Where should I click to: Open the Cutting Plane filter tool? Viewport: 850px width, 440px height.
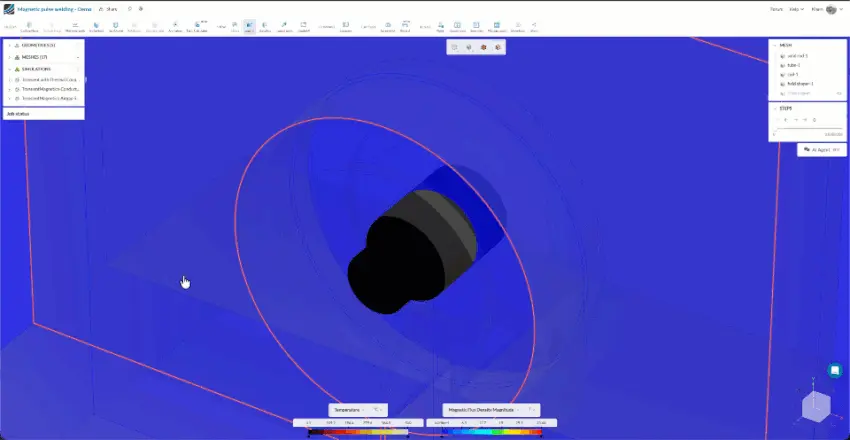tap(29, 27)
